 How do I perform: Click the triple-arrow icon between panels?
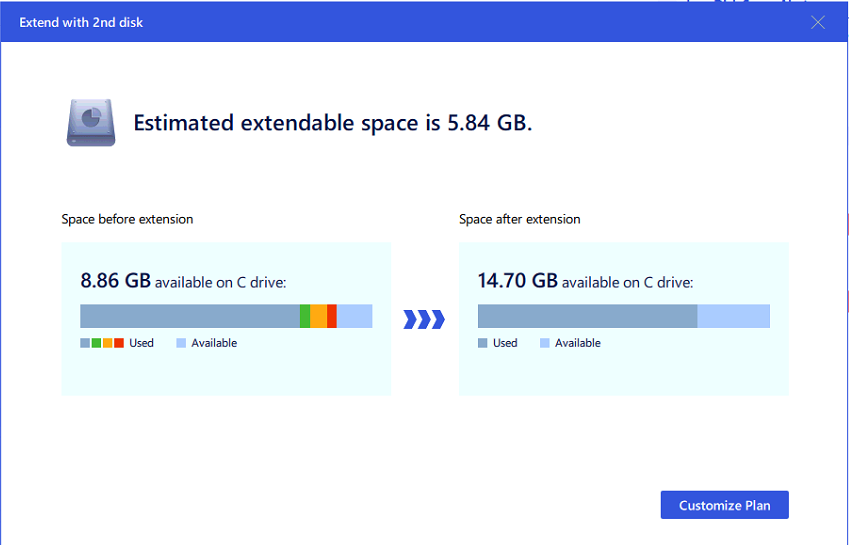[423, 319]
